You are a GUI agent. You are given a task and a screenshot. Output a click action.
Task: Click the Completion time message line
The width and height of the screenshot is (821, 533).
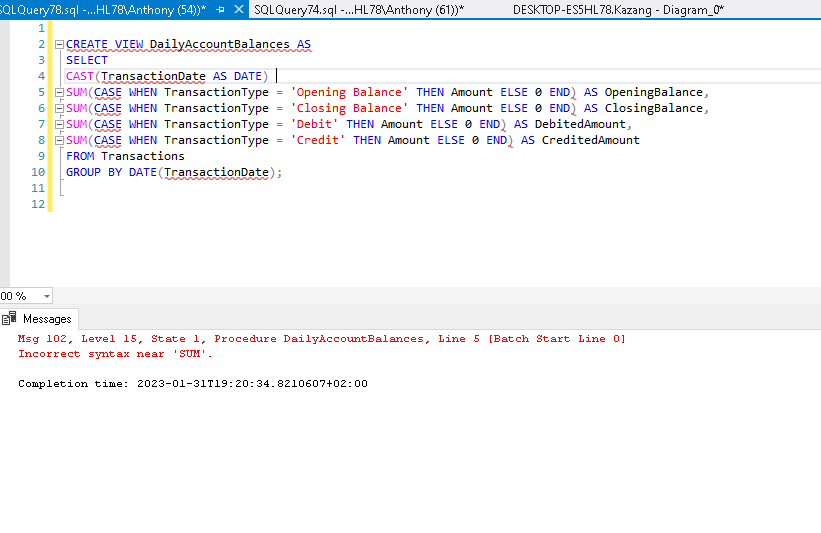[x=193, y=384]
